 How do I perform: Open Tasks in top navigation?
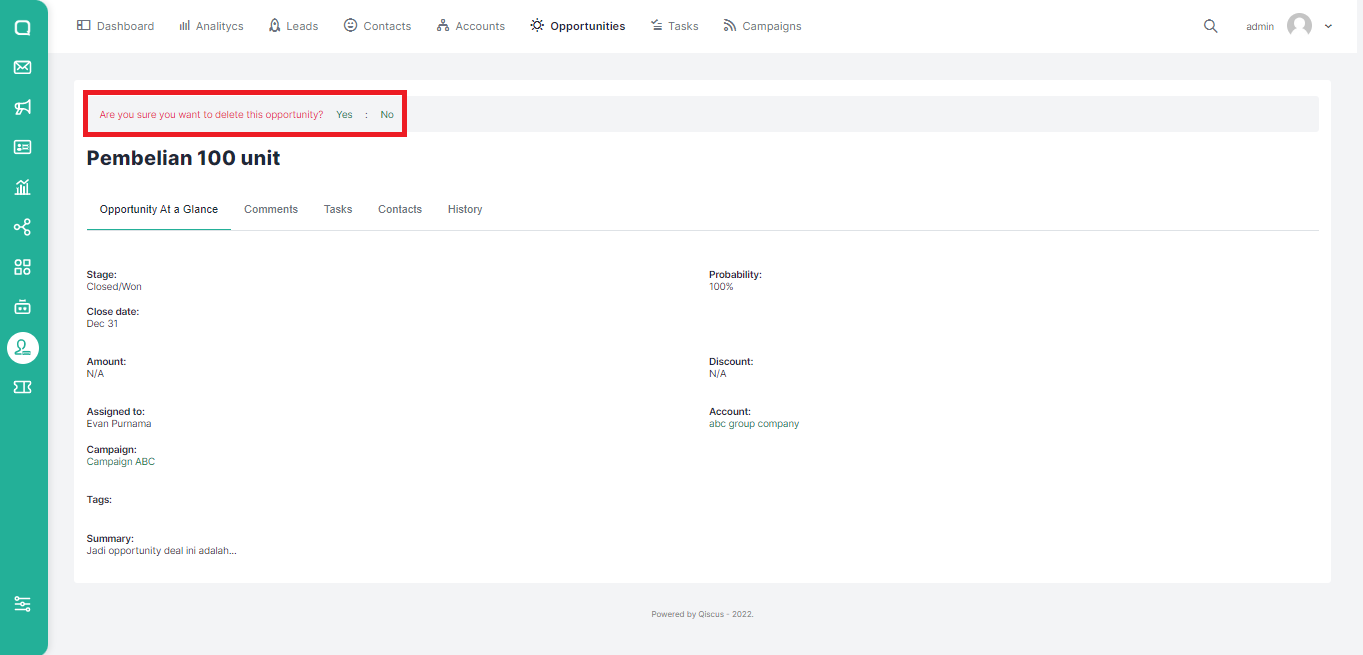(674, 26)
